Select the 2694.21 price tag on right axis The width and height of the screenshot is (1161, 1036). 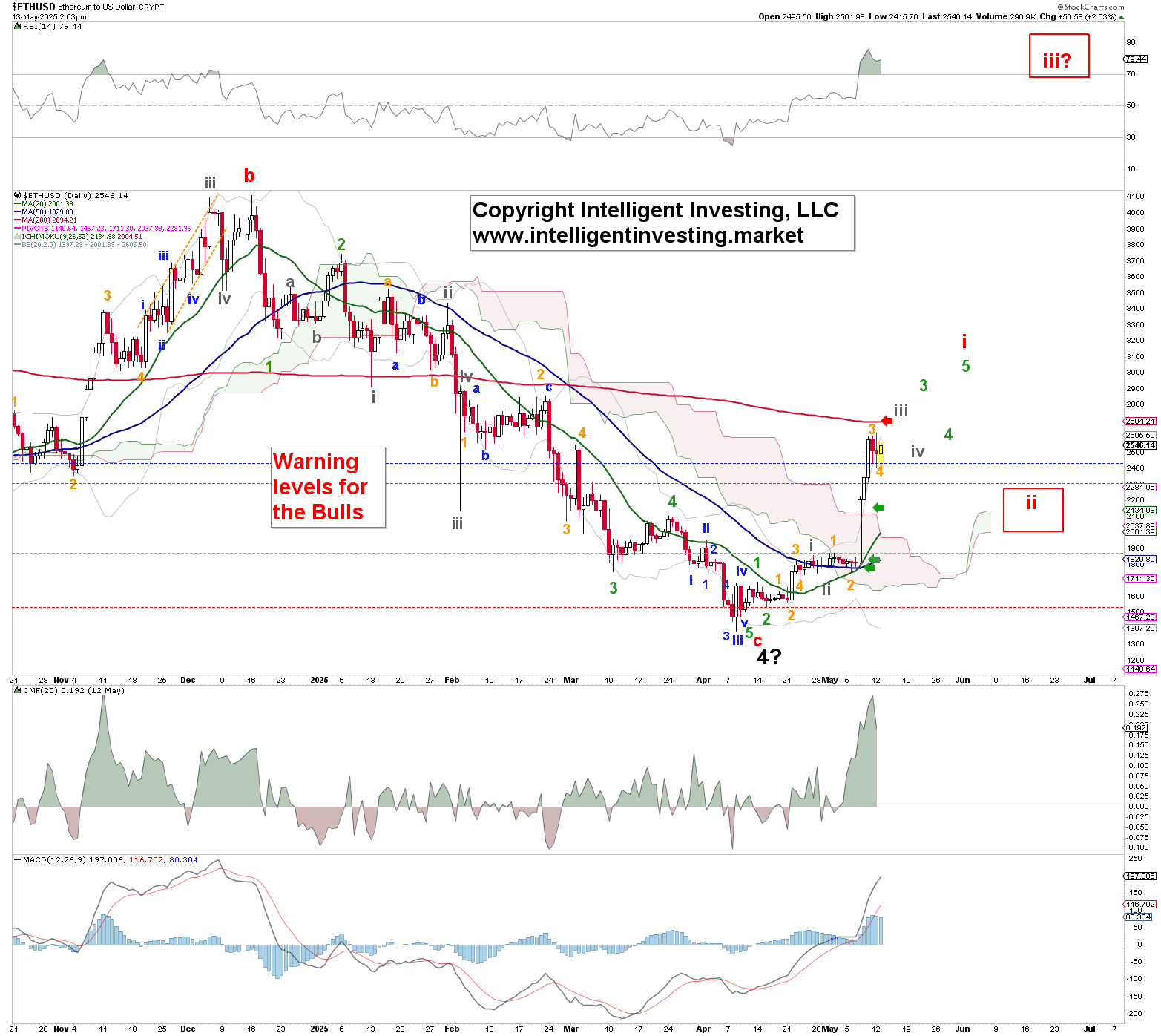(1140, 421)
